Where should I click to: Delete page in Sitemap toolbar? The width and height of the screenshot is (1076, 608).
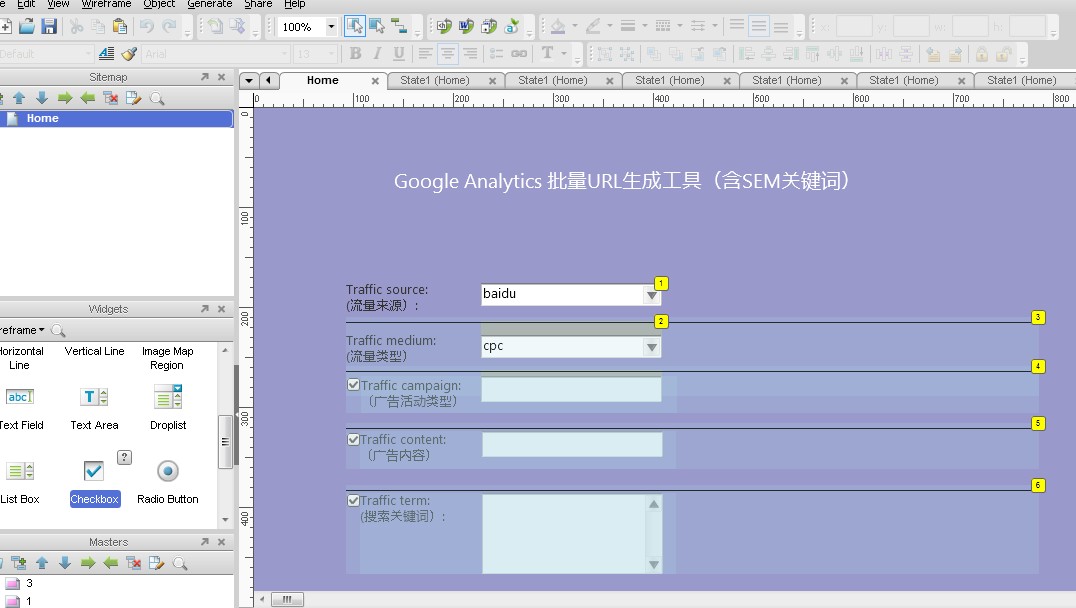pyautogui.click(x=110, y=98)
